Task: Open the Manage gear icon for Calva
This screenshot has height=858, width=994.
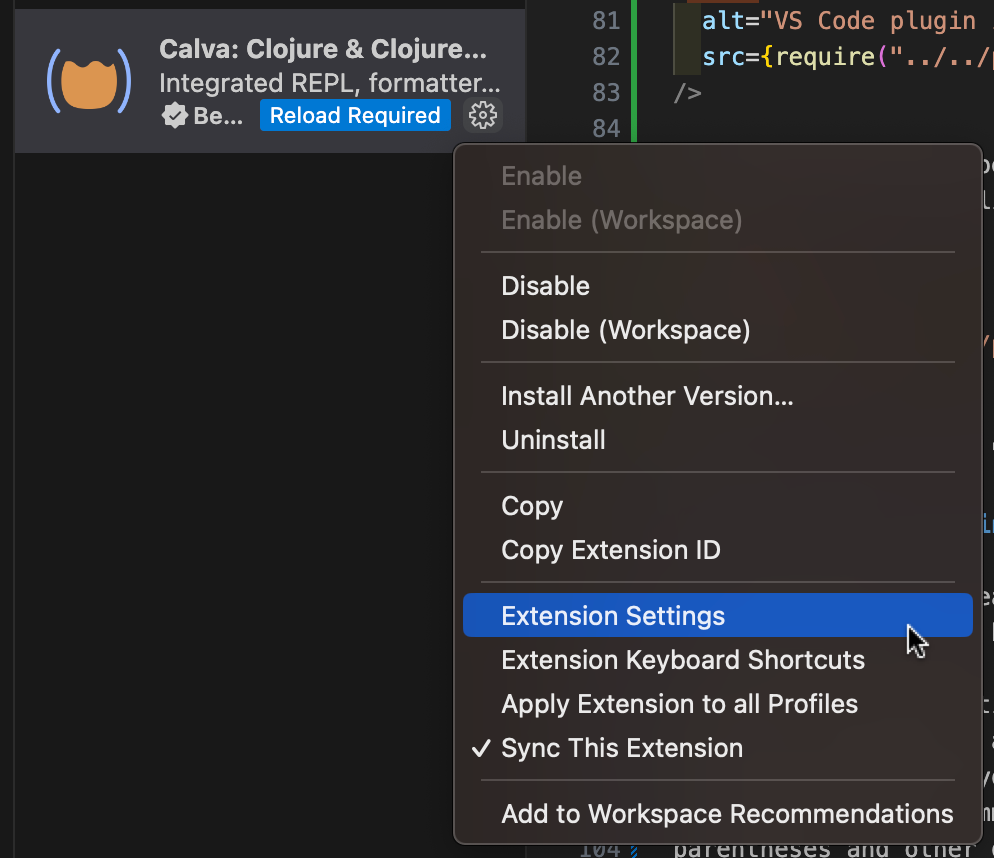Action: 483,116
